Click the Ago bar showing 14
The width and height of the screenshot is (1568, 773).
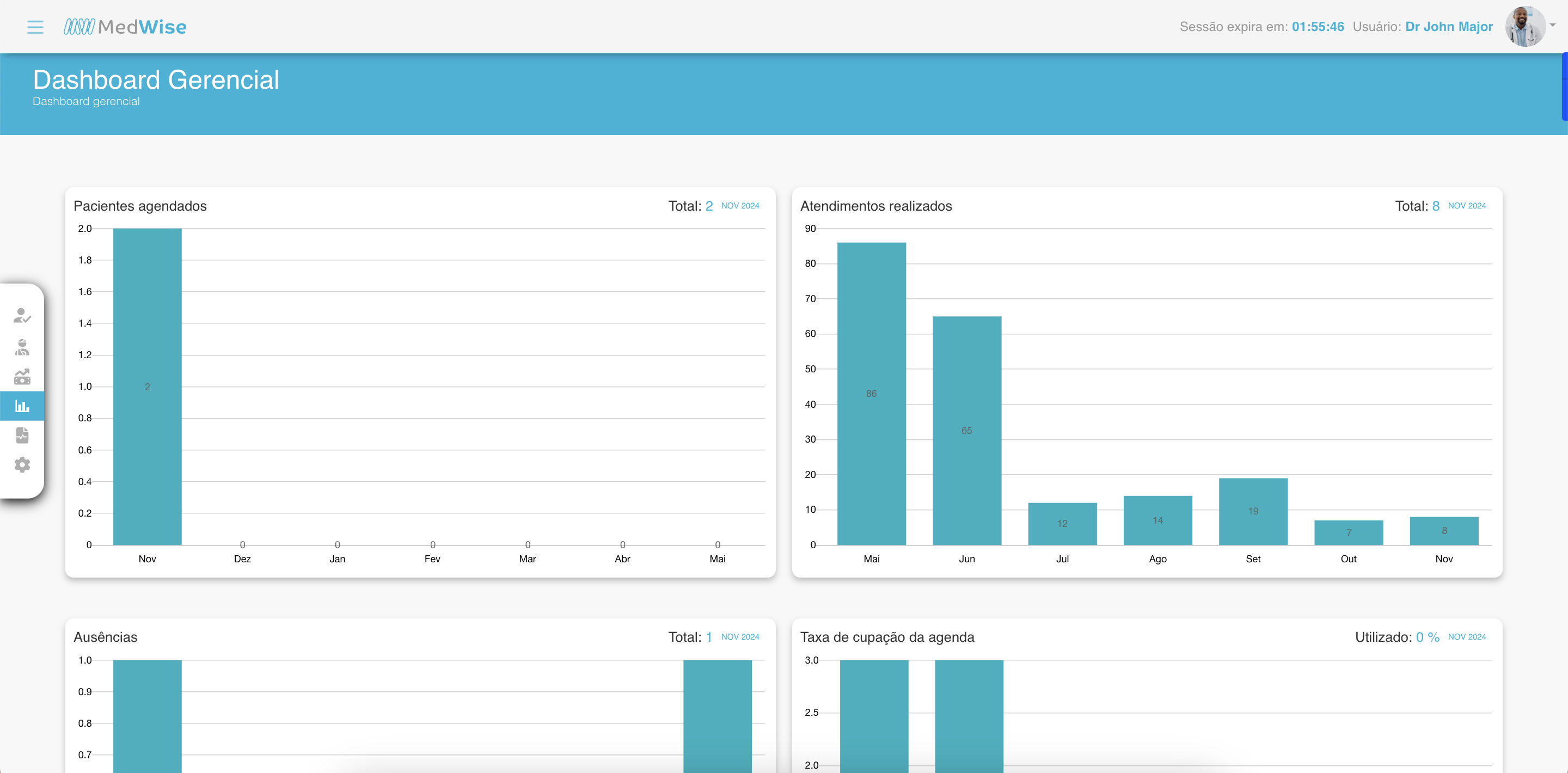point(1157,520)
